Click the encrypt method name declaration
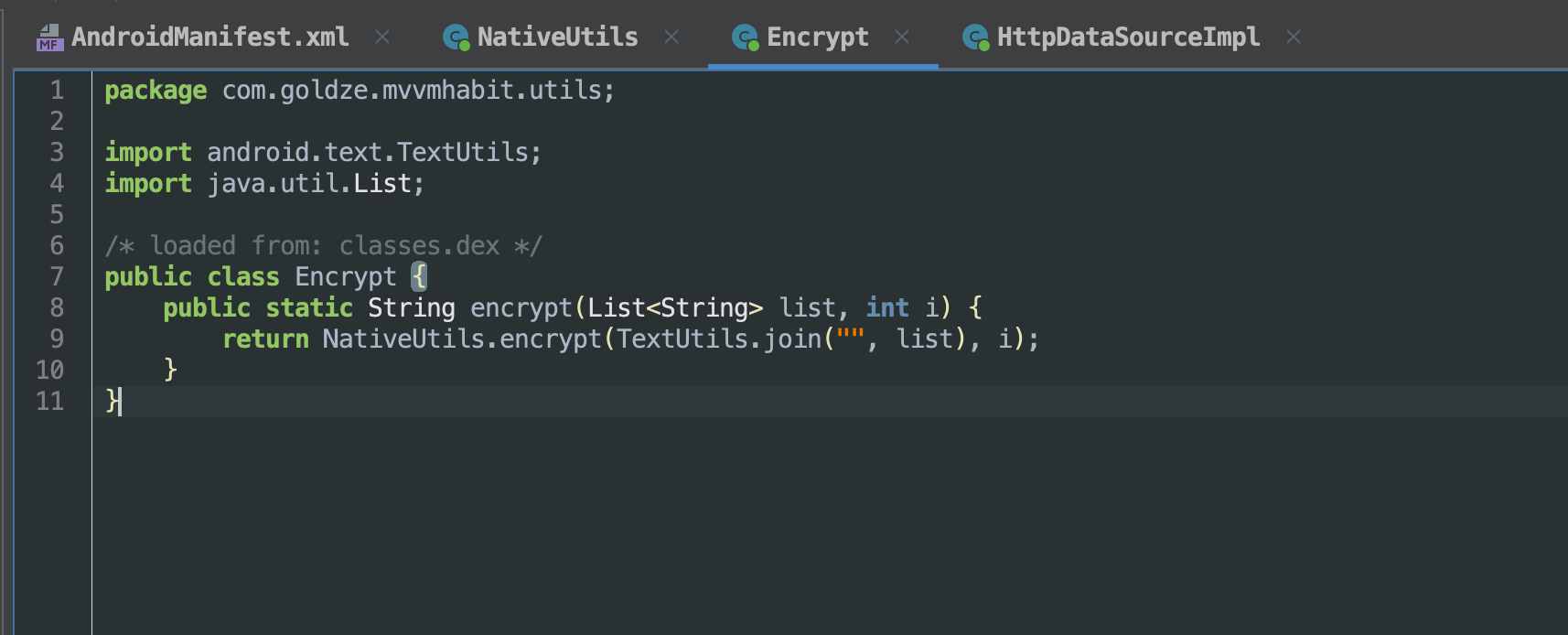The width and height of the screenshot is (1568, 635). click(x=521, y=308)
